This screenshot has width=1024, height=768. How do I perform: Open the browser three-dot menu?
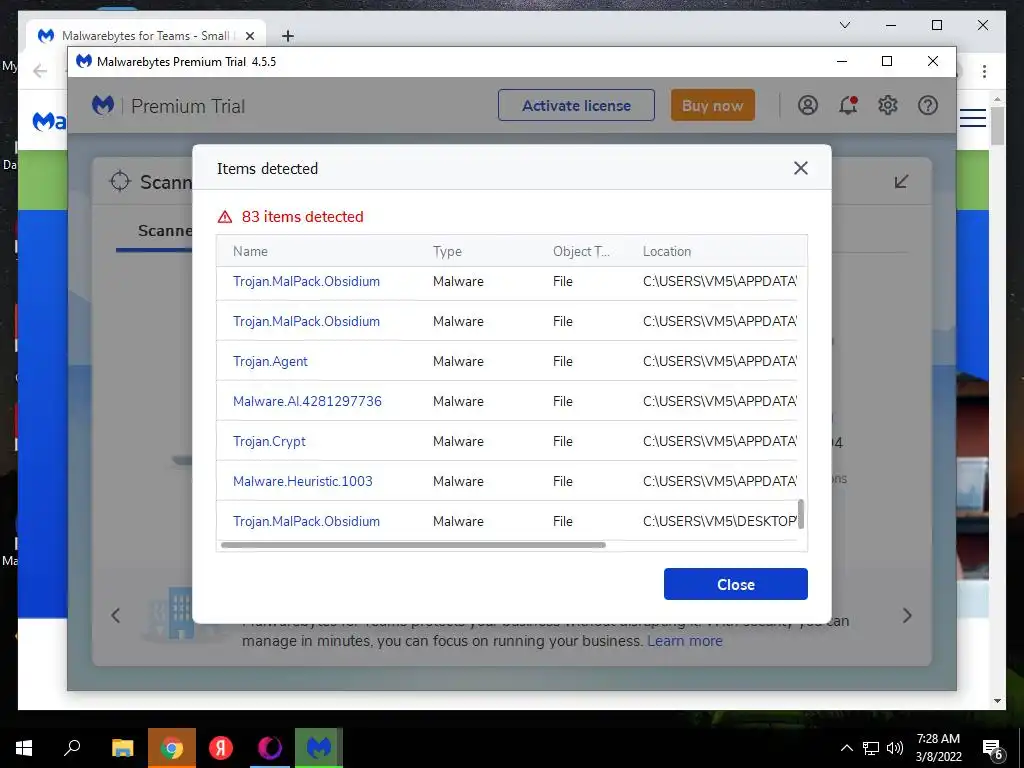pos(984,71)
